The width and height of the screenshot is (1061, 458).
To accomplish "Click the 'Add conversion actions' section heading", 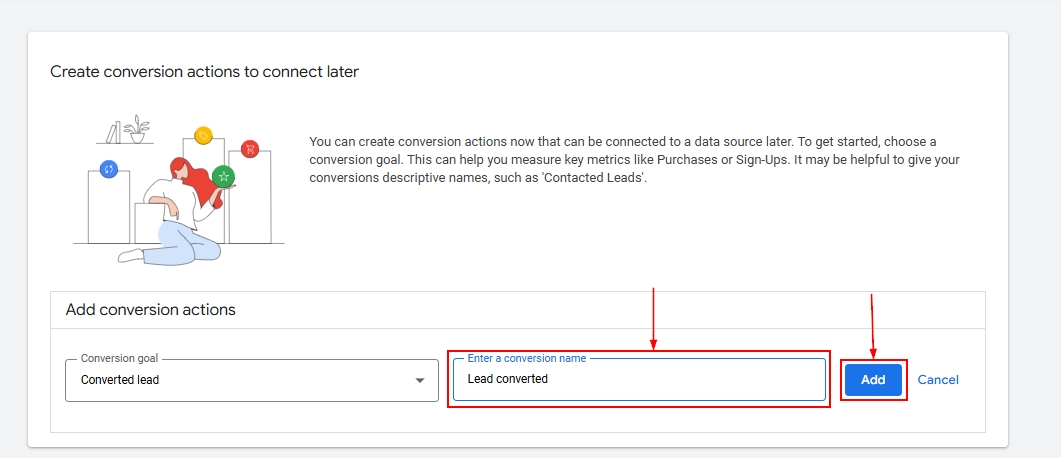I will point(150,310).
